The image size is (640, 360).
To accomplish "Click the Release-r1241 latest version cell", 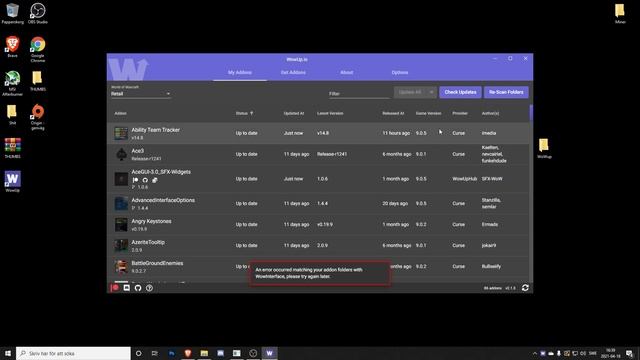I will pos(332,154).
